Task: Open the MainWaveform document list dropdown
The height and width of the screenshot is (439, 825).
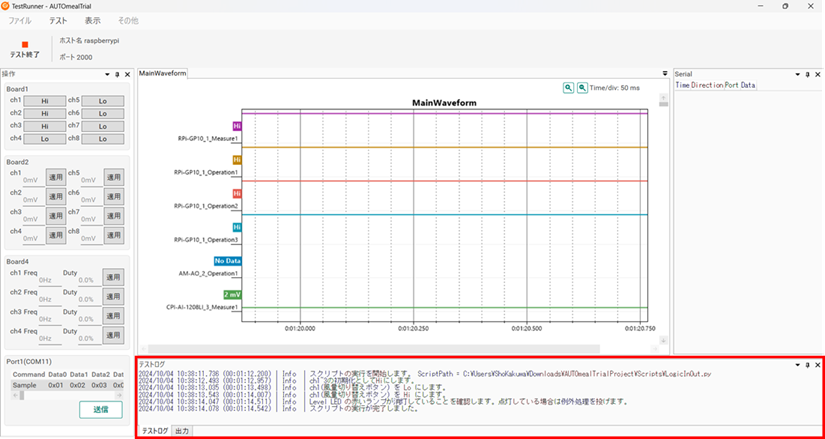Action: pyautogui.click(x=665, y=74)
